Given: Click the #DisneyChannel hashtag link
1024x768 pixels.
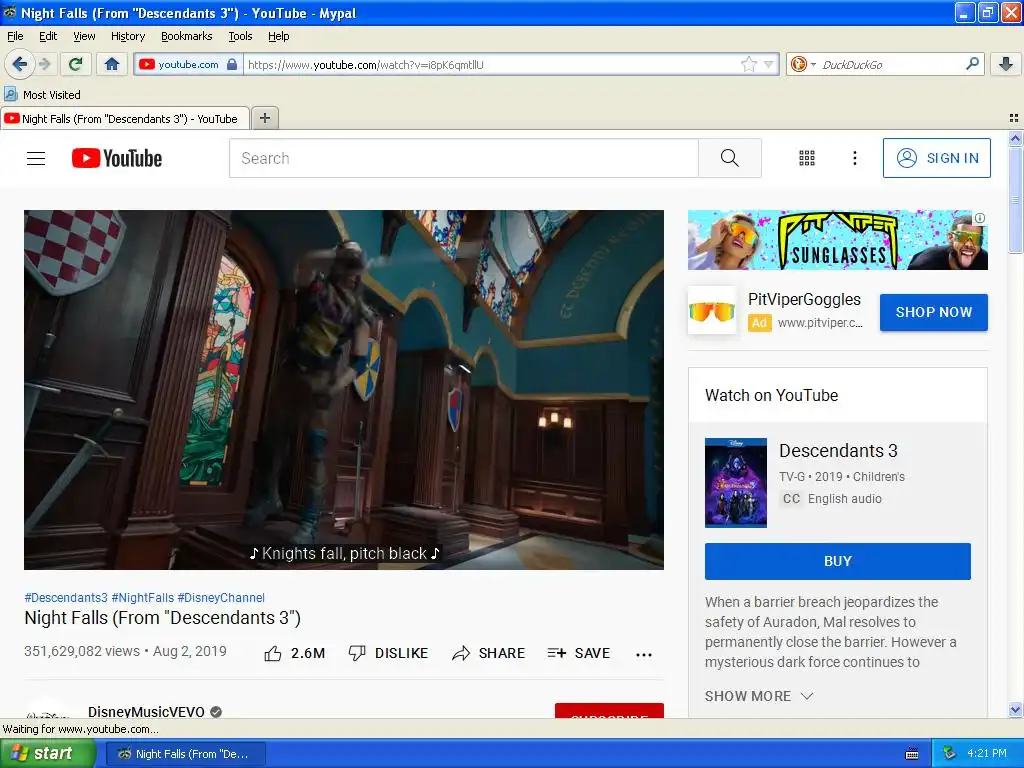Looking at the screenshot, I should (221, 598).
